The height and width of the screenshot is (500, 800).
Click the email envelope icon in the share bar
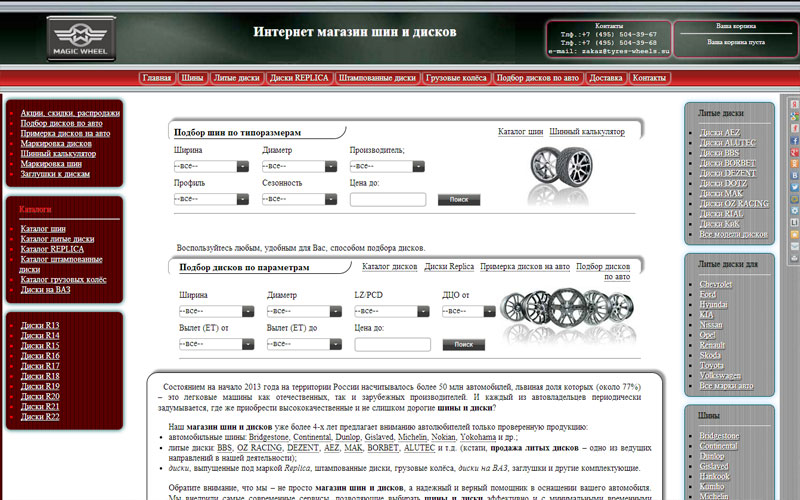pos(794,246)
